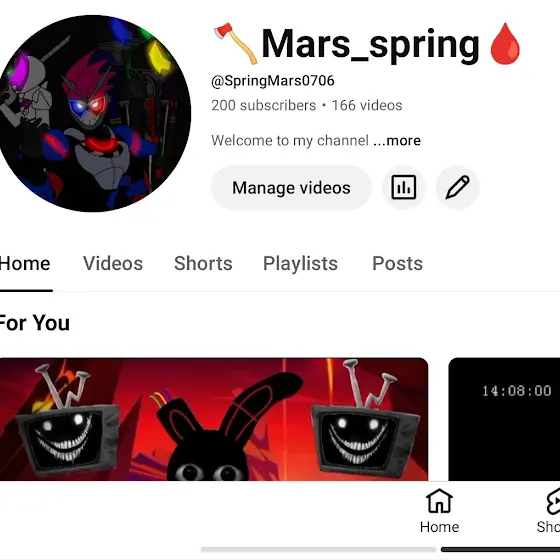Switch to the Videos tab
560x560 pixels.
point(113,264)
